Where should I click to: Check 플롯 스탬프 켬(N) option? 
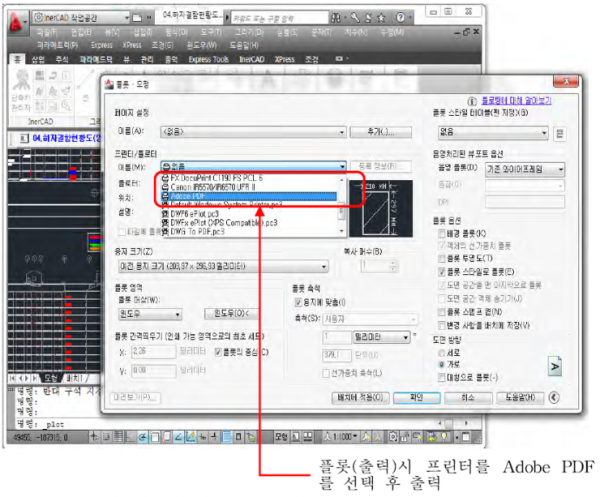441,312
